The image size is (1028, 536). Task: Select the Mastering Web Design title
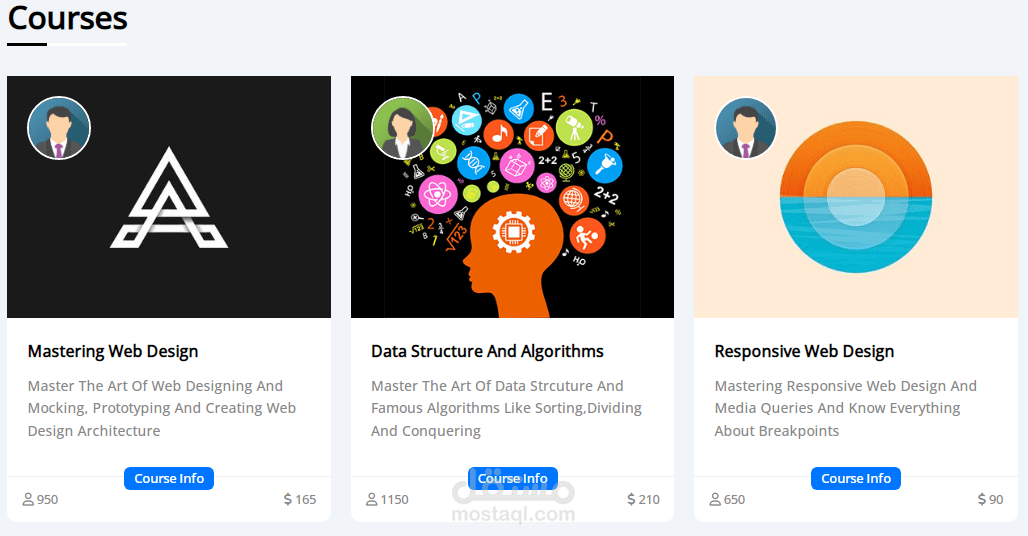[x=113, y=351]
